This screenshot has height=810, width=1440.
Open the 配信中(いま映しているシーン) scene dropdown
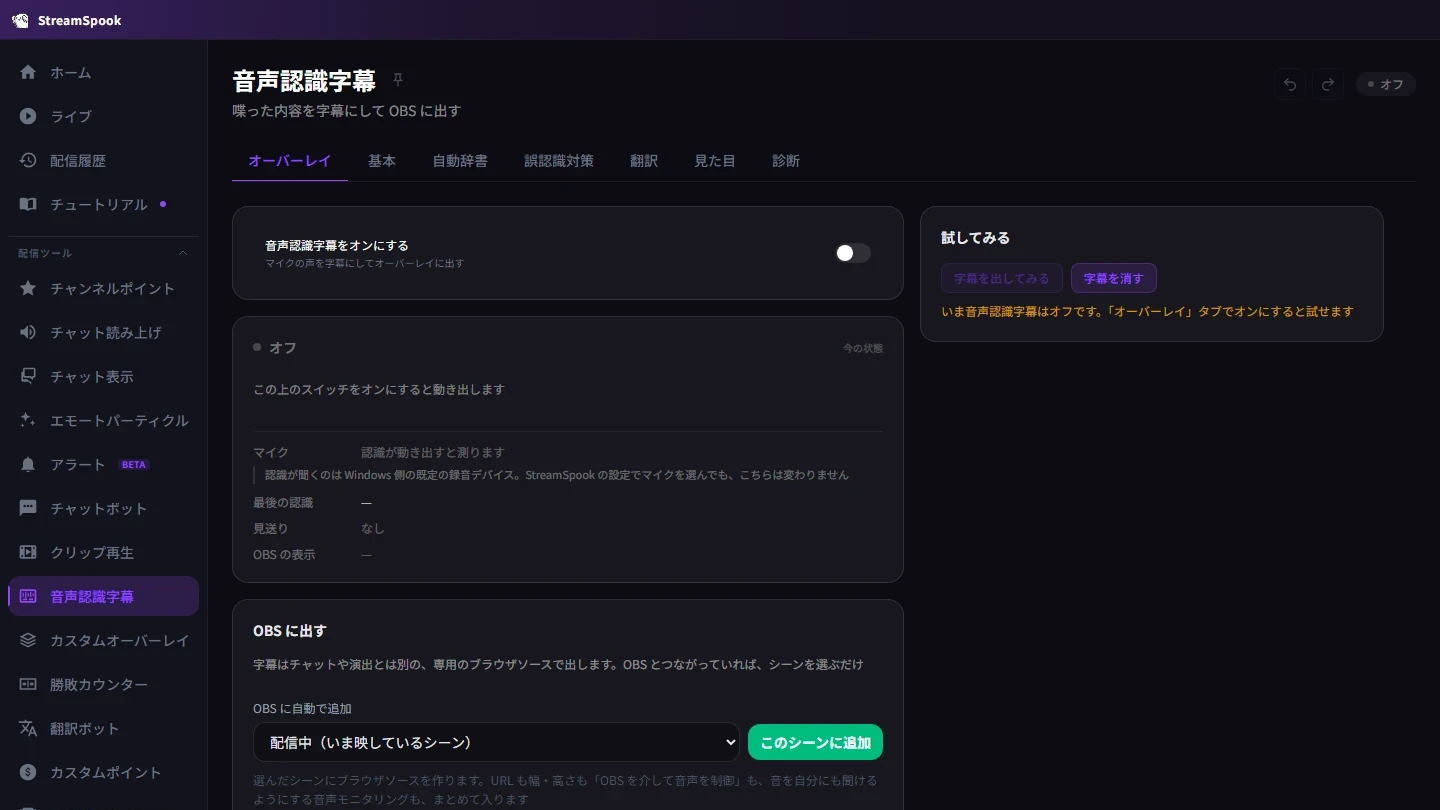tap(496, 742)
